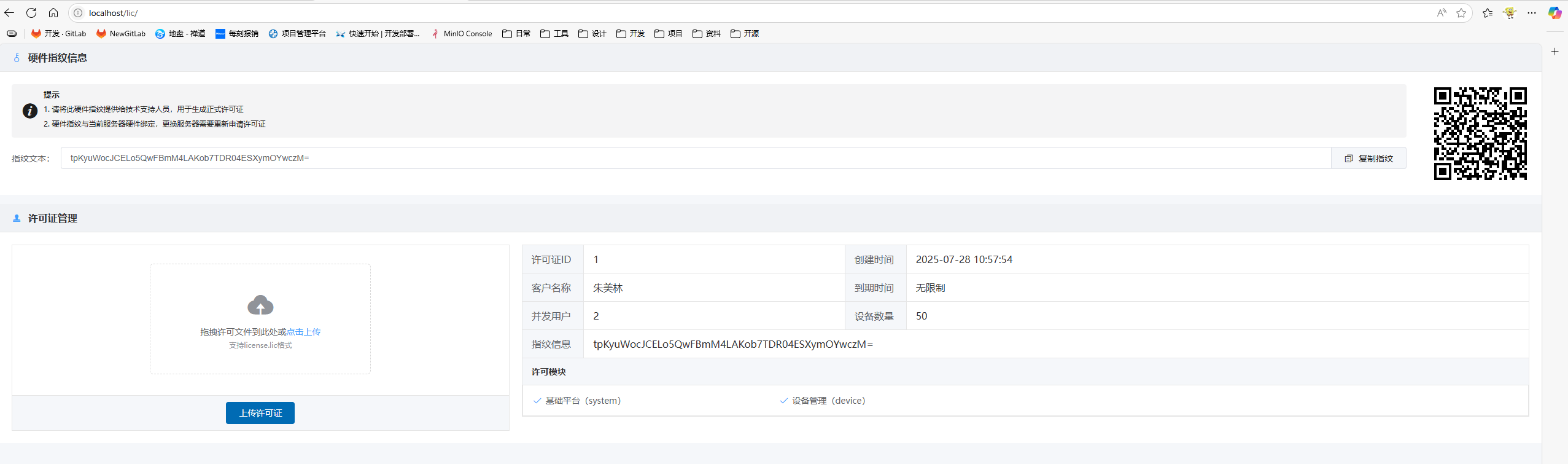Click the 指纹文本 fingerprint text field

[695, 158]
